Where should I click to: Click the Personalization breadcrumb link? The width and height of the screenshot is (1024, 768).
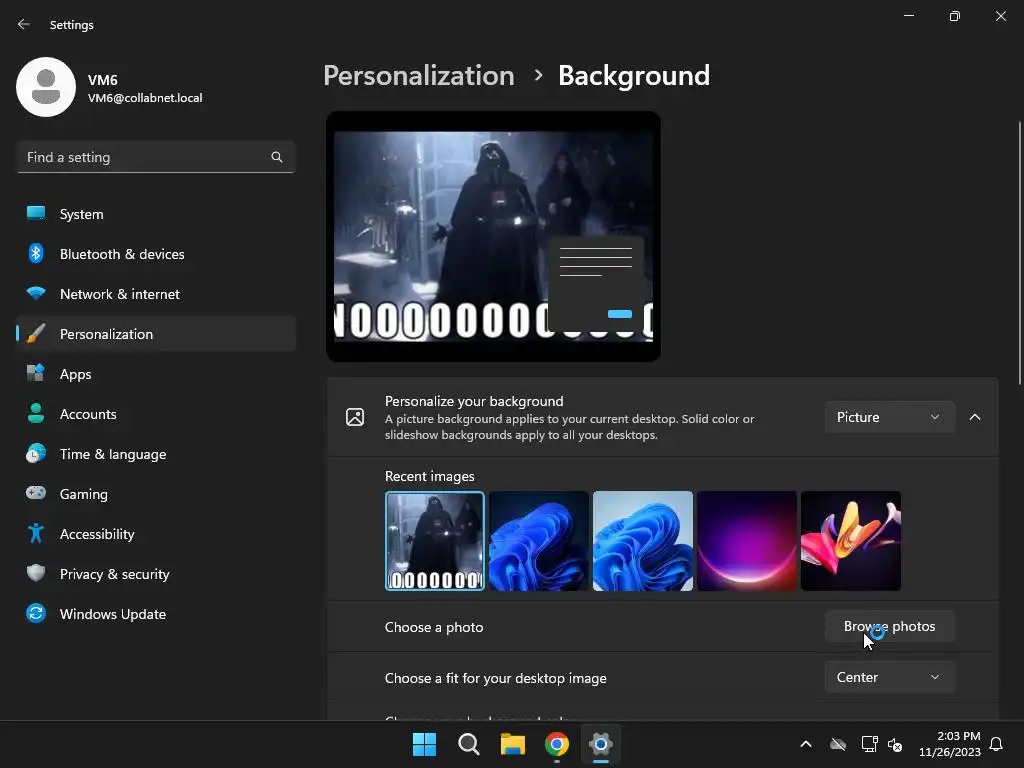(x=419, y=76)
